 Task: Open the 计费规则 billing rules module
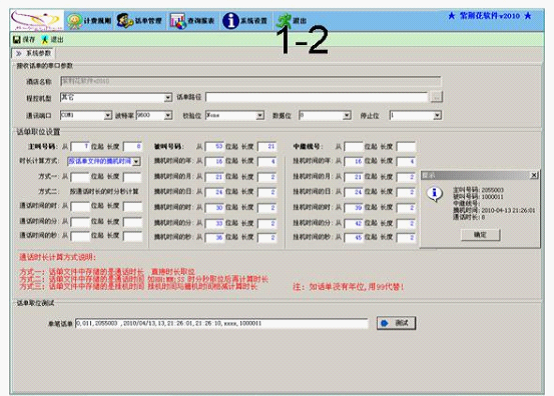click(x=89, y=21)
